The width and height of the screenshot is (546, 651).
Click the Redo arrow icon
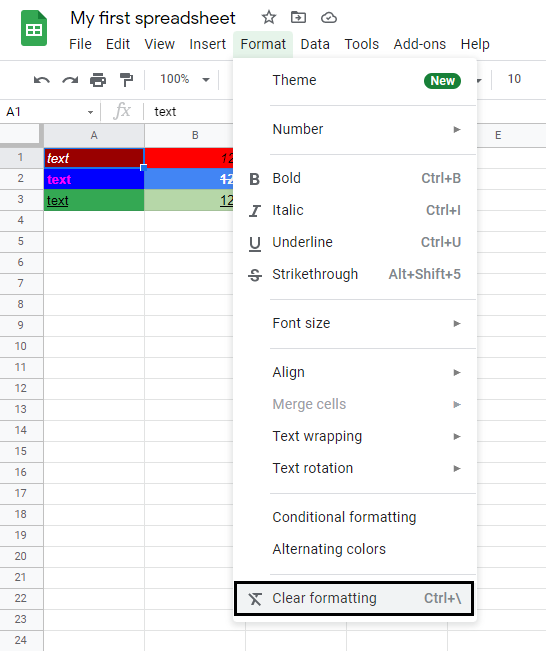coord(70,80)
